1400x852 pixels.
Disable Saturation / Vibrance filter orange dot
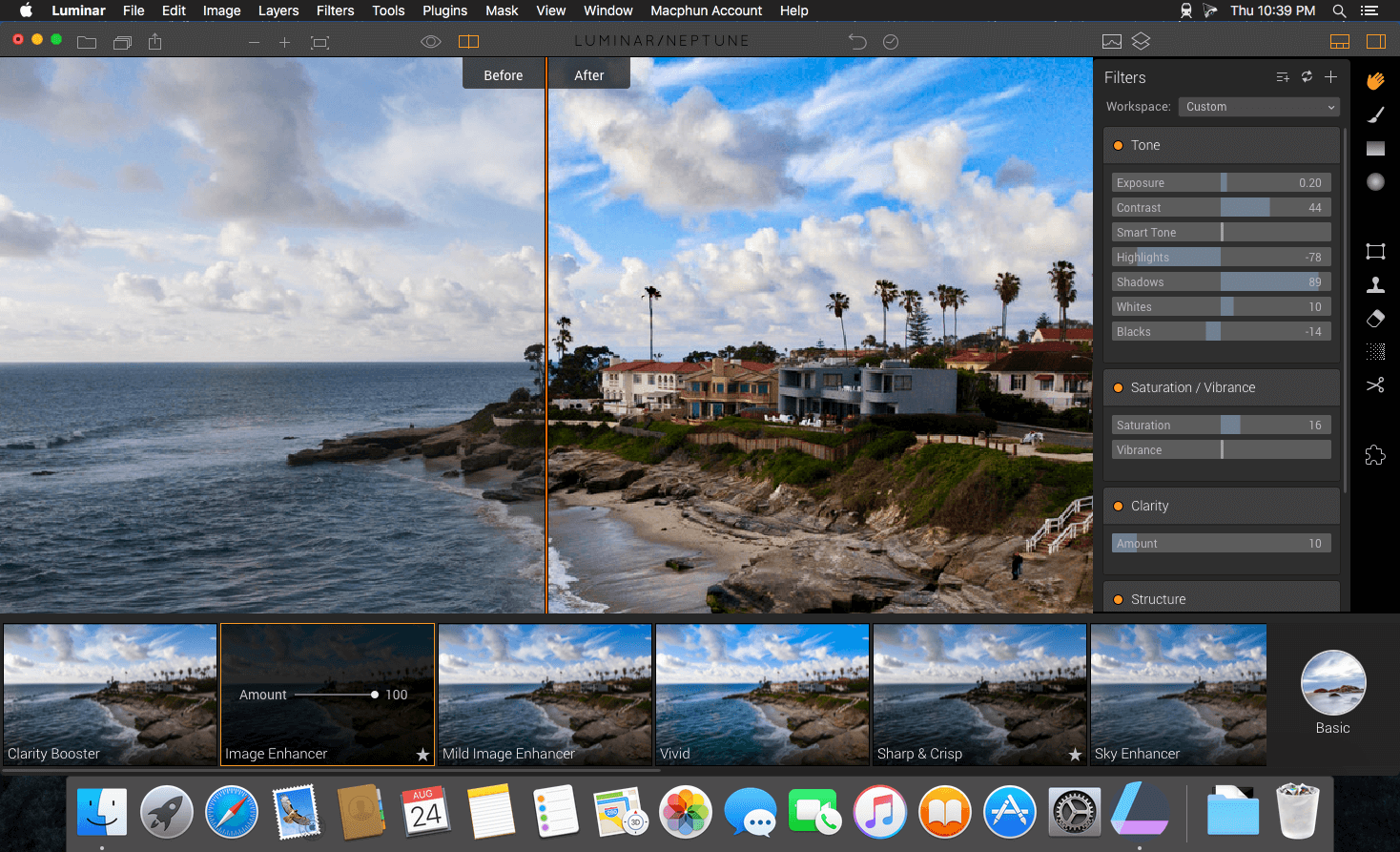pyautogui.click(x=1118, y=388)
